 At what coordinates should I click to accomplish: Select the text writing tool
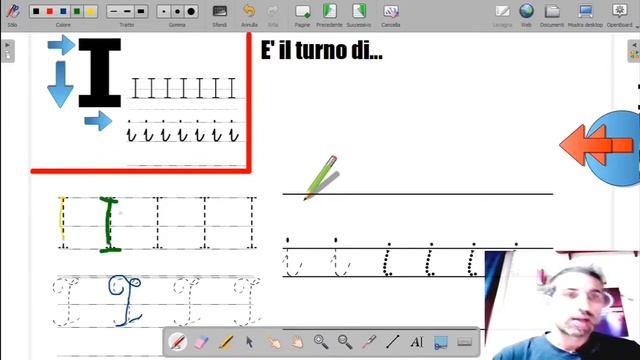[x=417, y=342]
